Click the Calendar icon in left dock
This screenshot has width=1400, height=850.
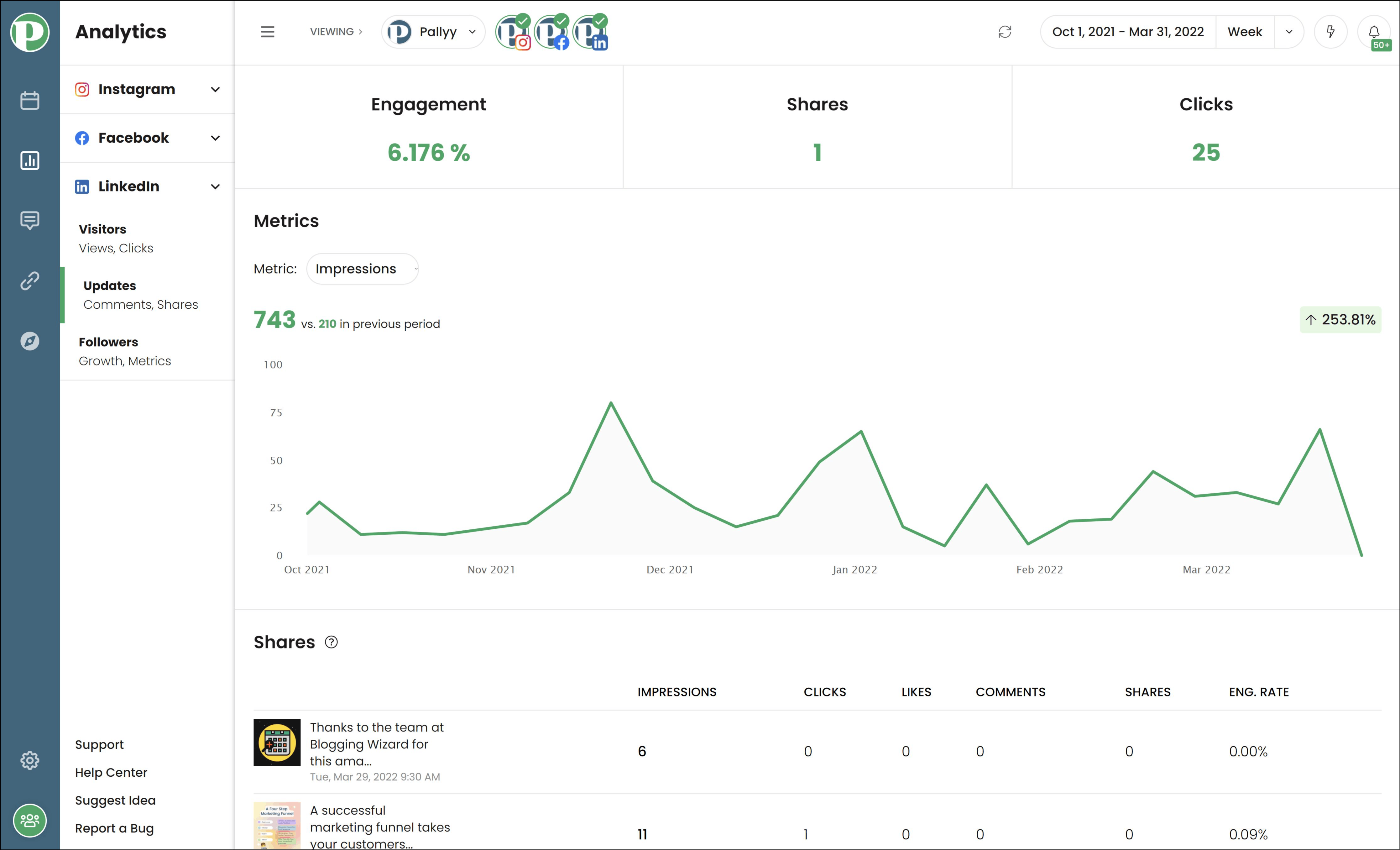(29, 98)
